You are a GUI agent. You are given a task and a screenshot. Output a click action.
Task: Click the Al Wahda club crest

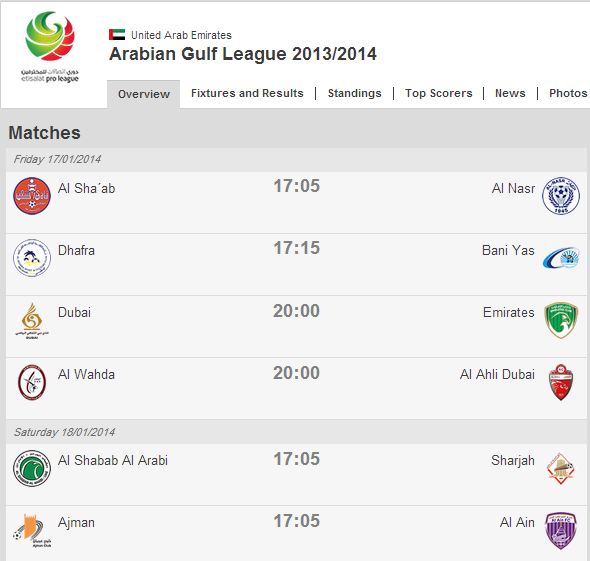click(x=32, y=382)
